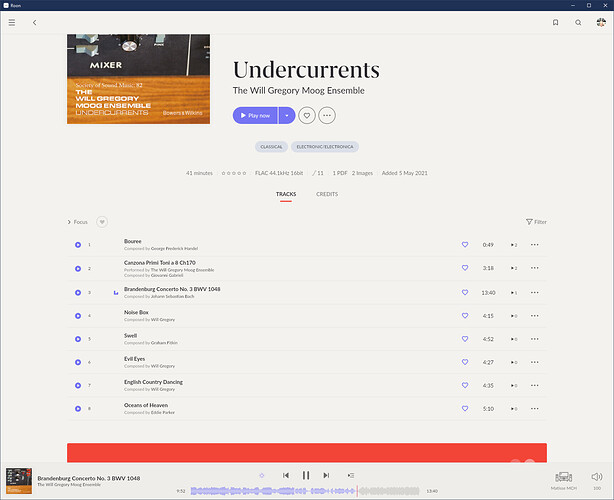Play track 7 English Country Dancing

pyautogui.click(x=78, y=385)
